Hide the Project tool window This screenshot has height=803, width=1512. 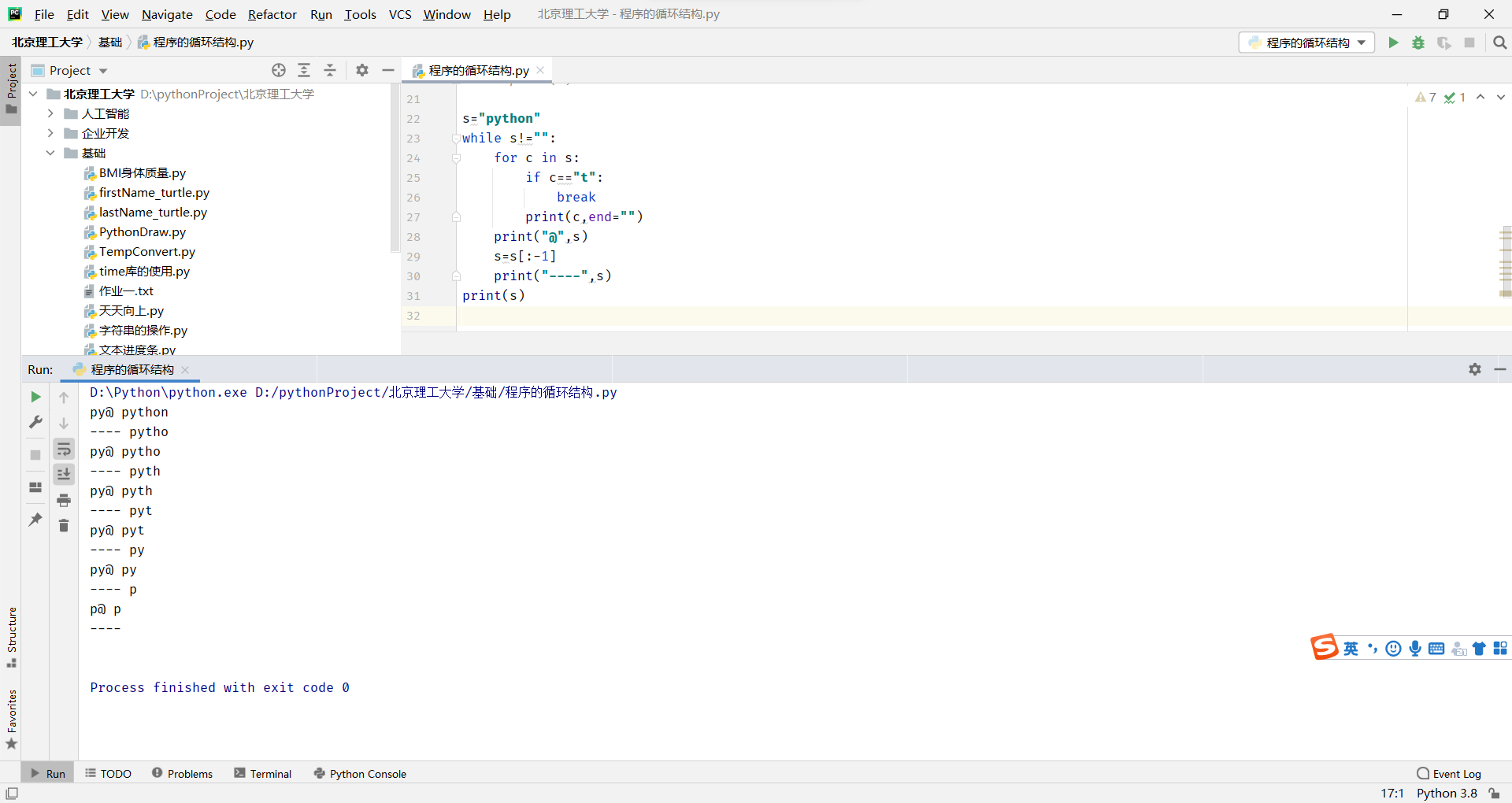[387, 70]
